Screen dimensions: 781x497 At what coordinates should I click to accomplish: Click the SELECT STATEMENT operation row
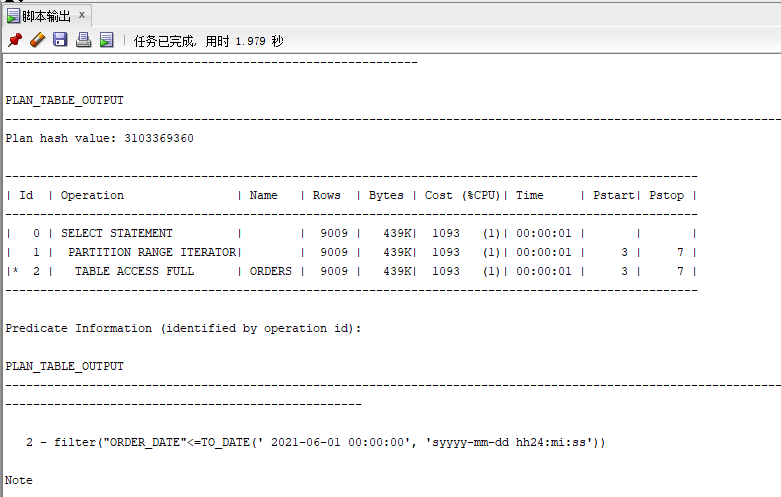pos(117,233)
